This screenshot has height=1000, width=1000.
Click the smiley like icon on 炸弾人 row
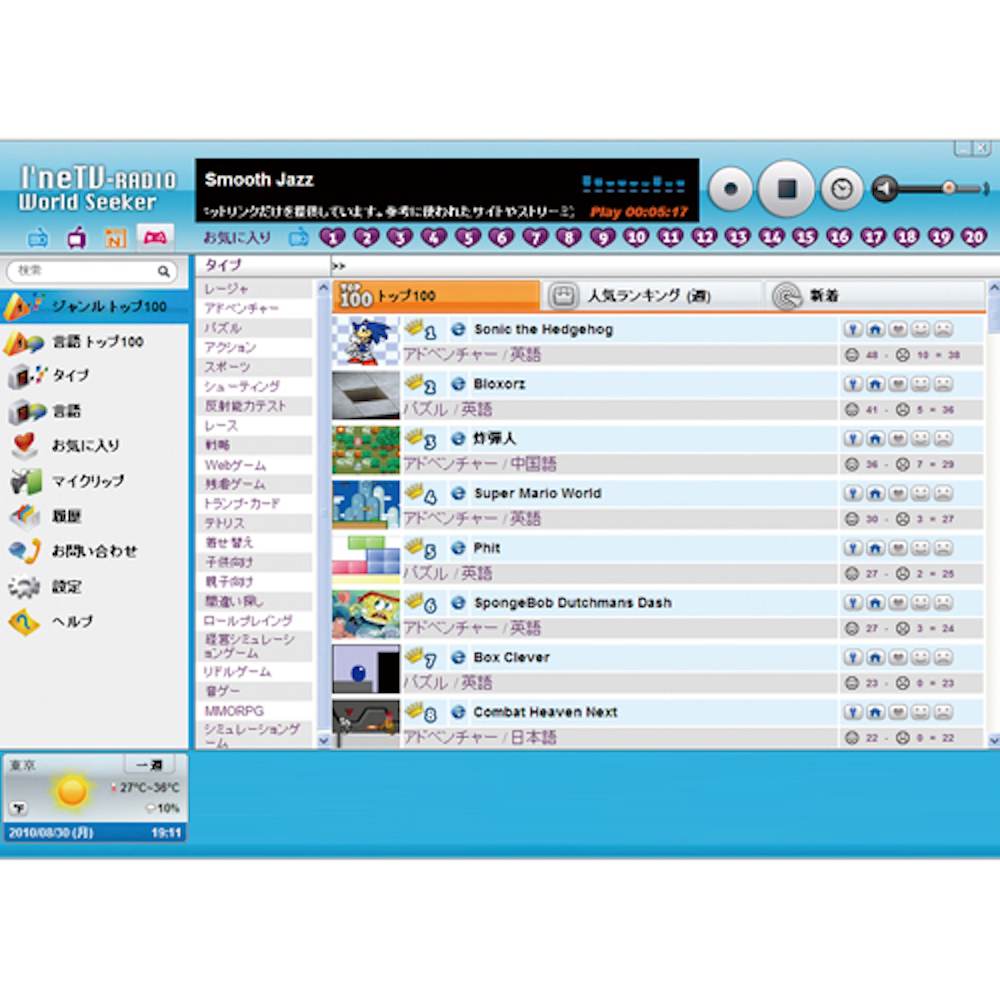pyautogui.click(x=920, y=439)
